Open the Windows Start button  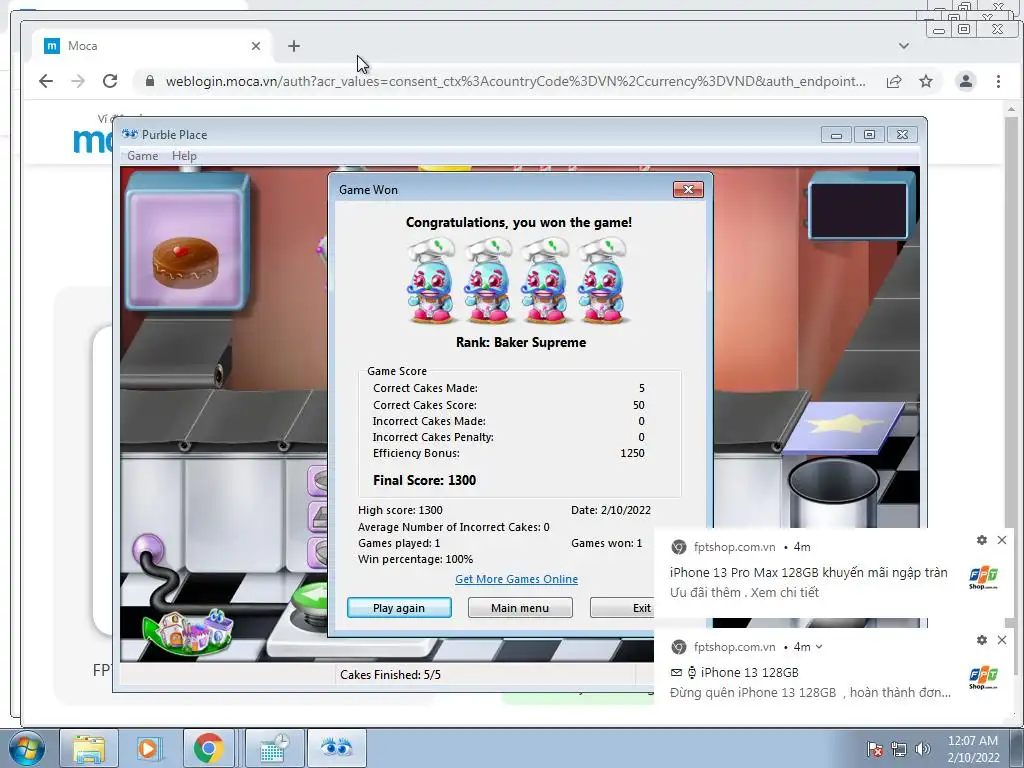coord(26,748)
